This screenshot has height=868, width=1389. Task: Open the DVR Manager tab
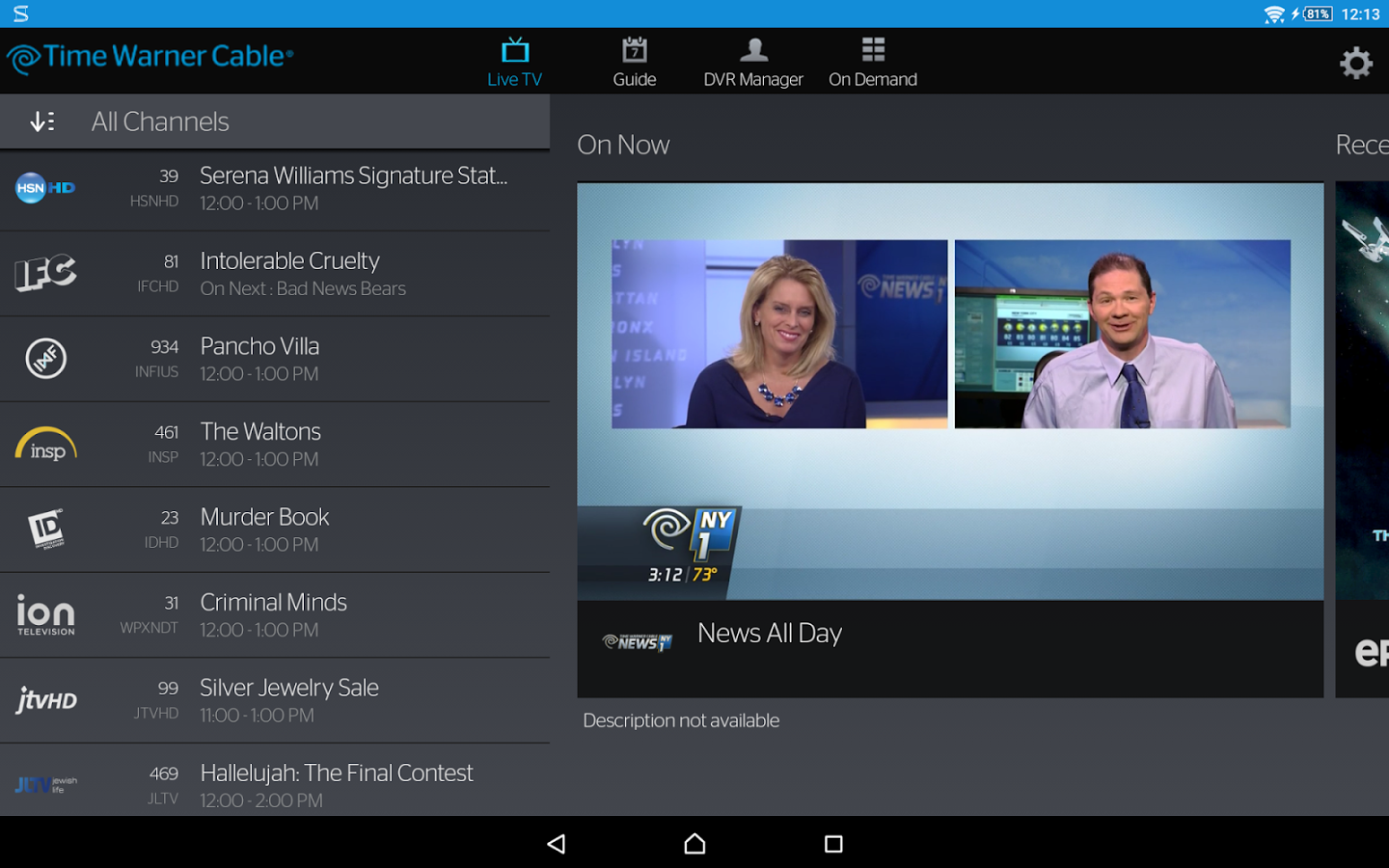click(753, 60)
